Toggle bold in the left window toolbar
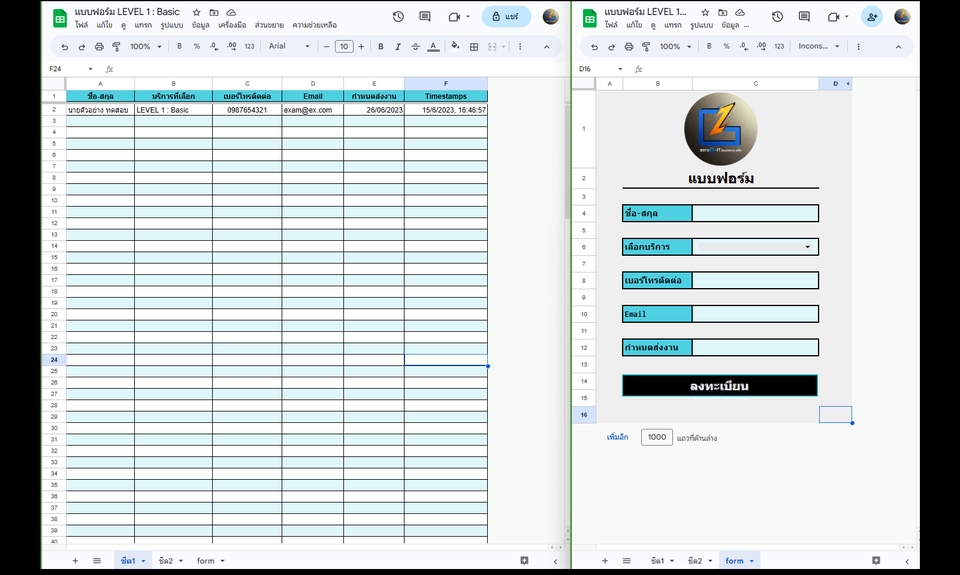This screenshot has height=575, width=960. (x=381, y=47)
